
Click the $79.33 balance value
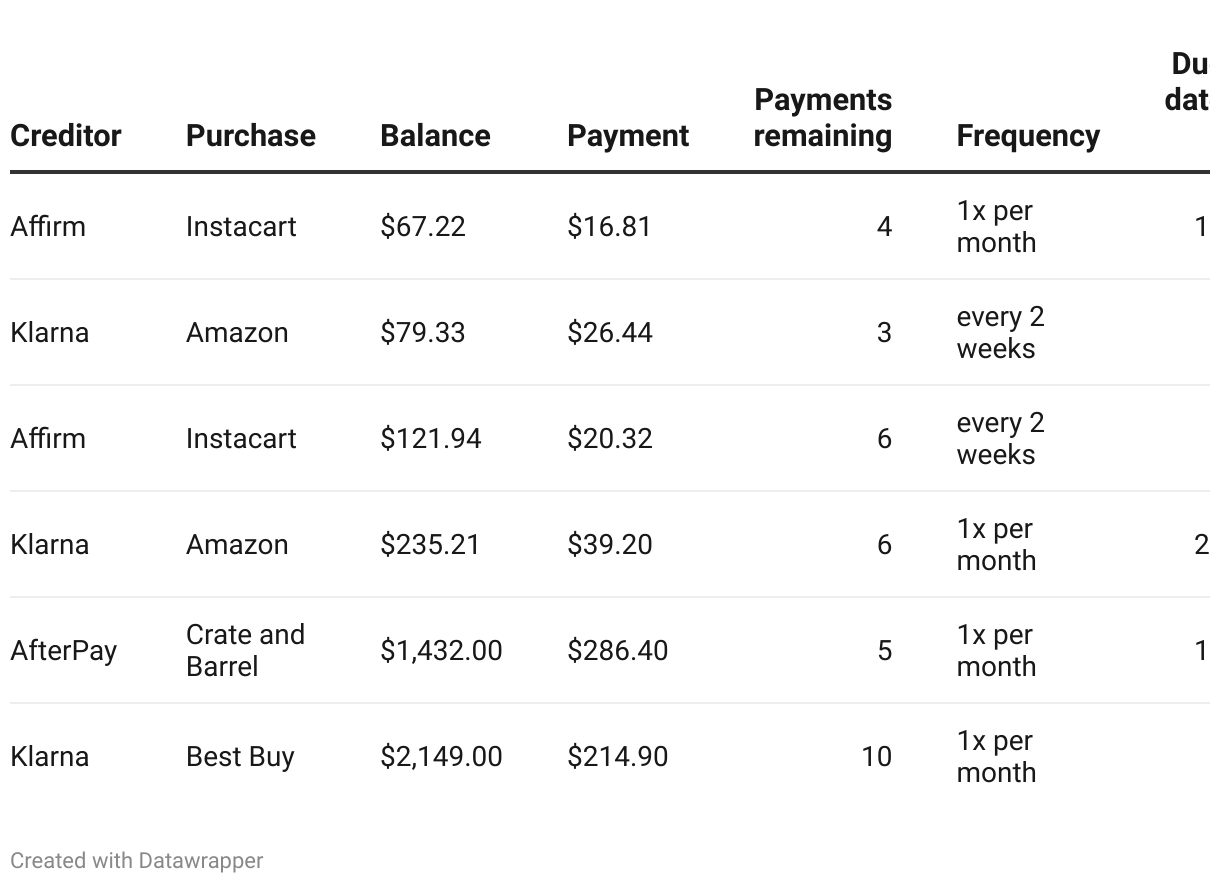click(x=423, y=333)
